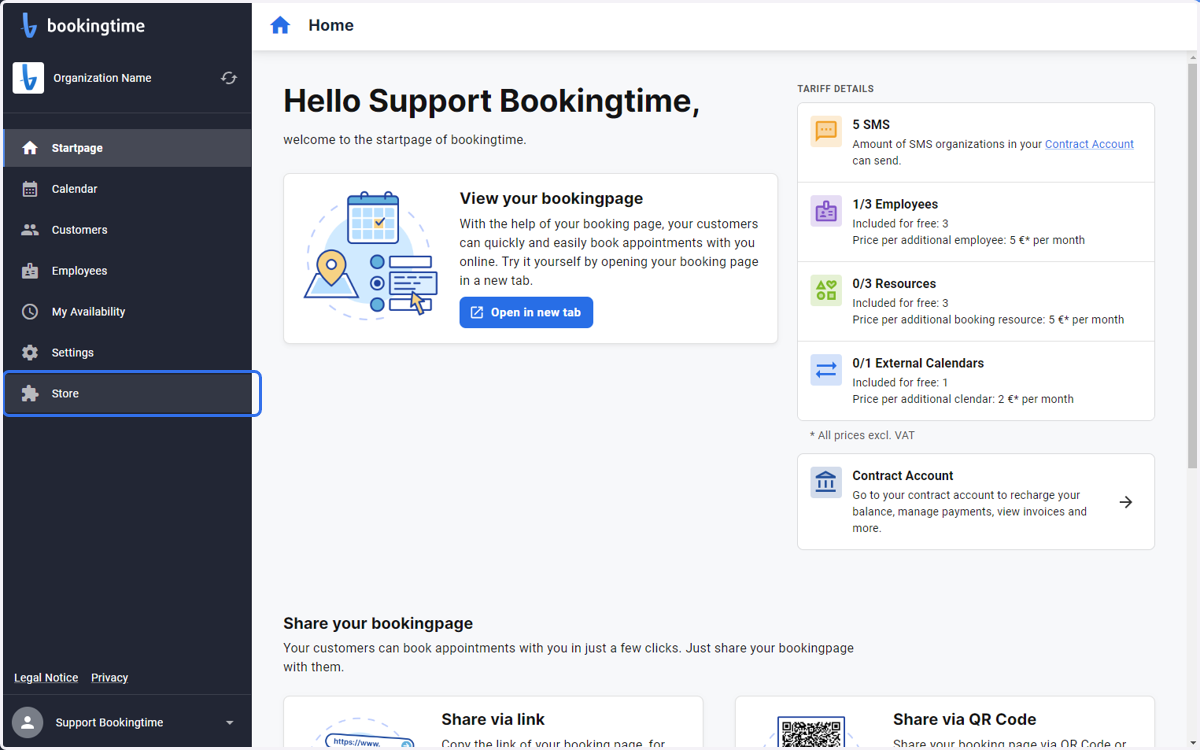The width and height of the screenshot is (1200, 750).
Task: Click the Resources shapes tariff icon
Action: pos(826,291)
